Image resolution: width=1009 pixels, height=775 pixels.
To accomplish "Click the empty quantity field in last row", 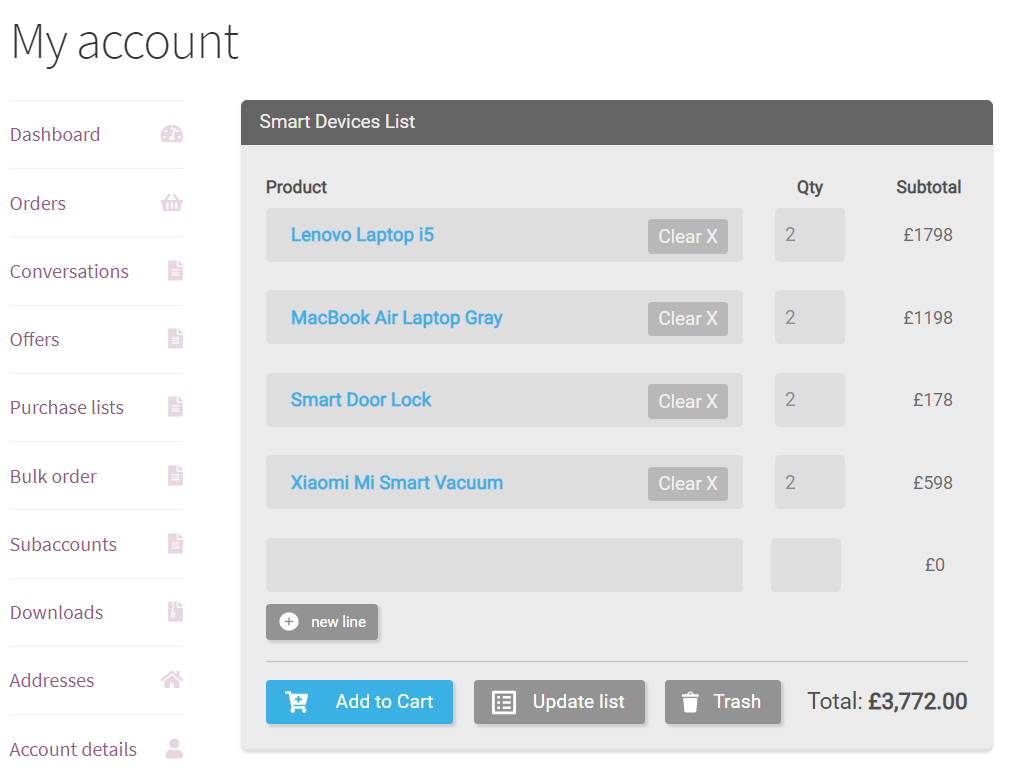I will click(x=806, y=565).
